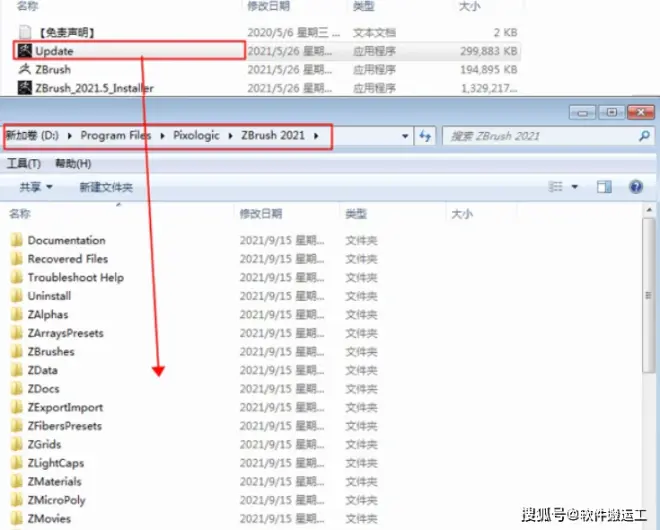Sort by 类型 column in lower window
This screenshot has height=530, width=660.
pyautogui.click(x=356, y=214)
